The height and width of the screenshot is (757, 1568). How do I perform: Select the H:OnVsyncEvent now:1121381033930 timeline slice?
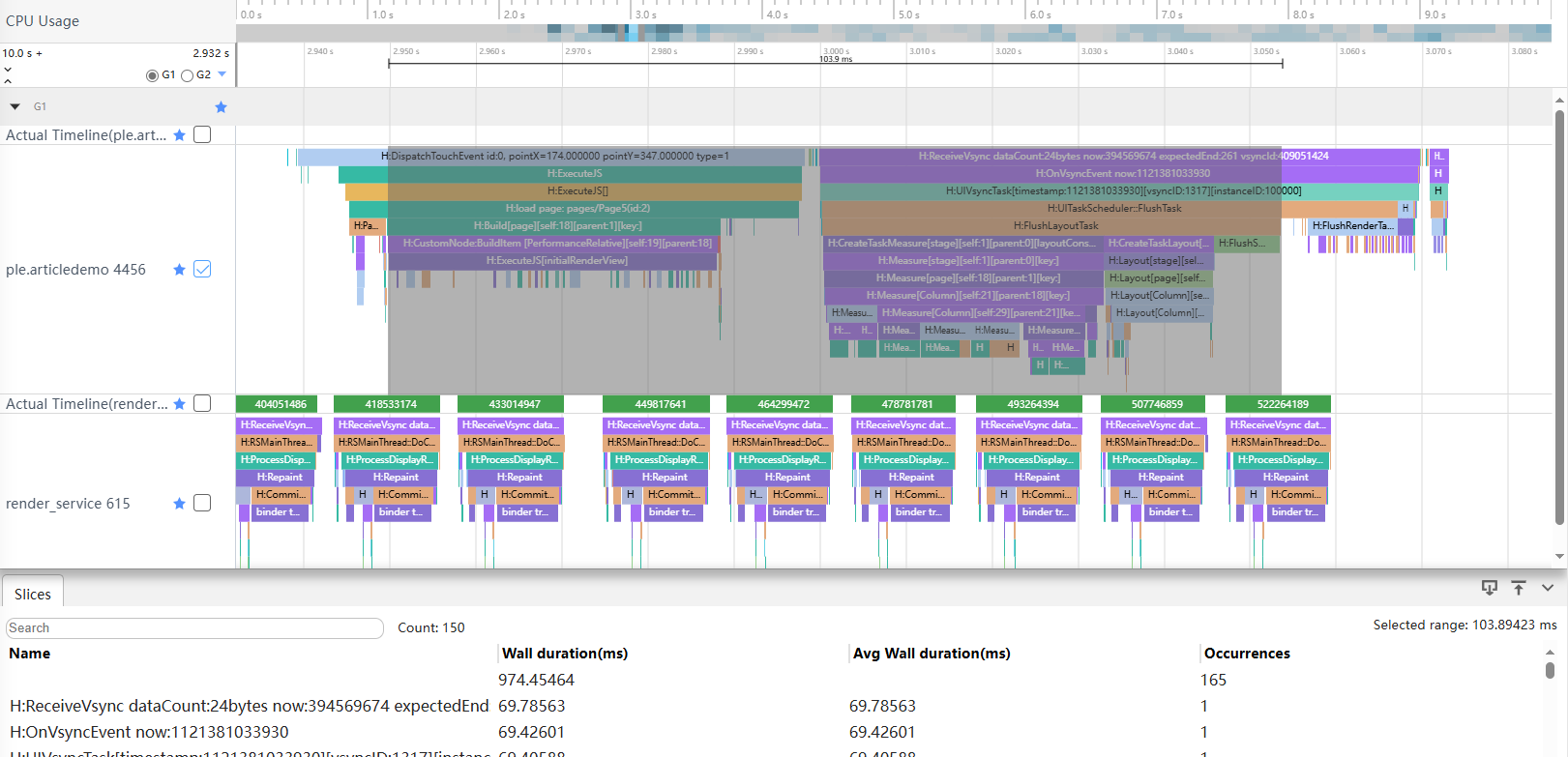coord(1120,173)
